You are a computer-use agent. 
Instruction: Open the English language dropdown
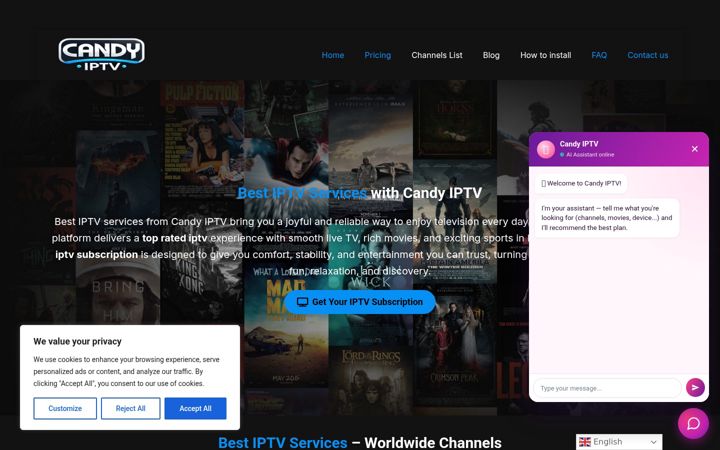pos(619,442)
